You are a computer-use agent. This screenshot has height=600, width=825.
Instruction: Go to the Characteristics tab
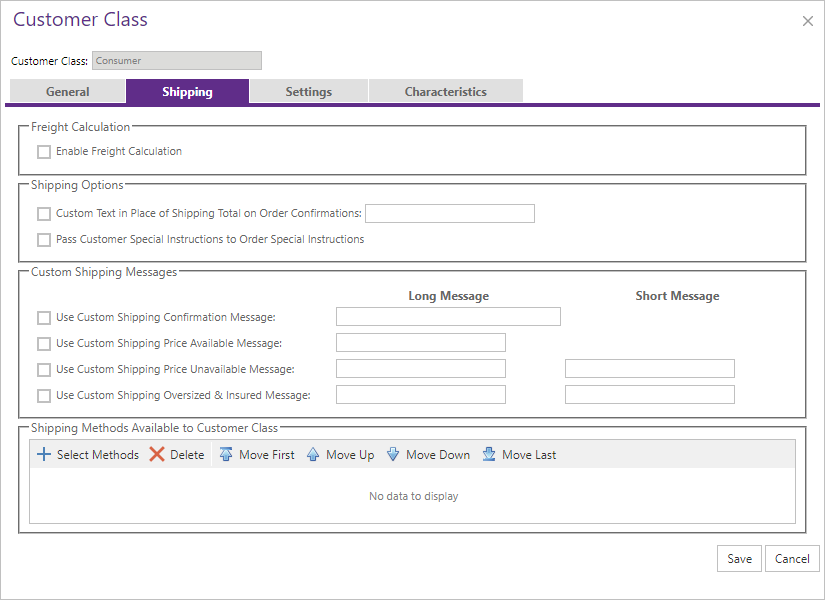(x=446, y=91)
